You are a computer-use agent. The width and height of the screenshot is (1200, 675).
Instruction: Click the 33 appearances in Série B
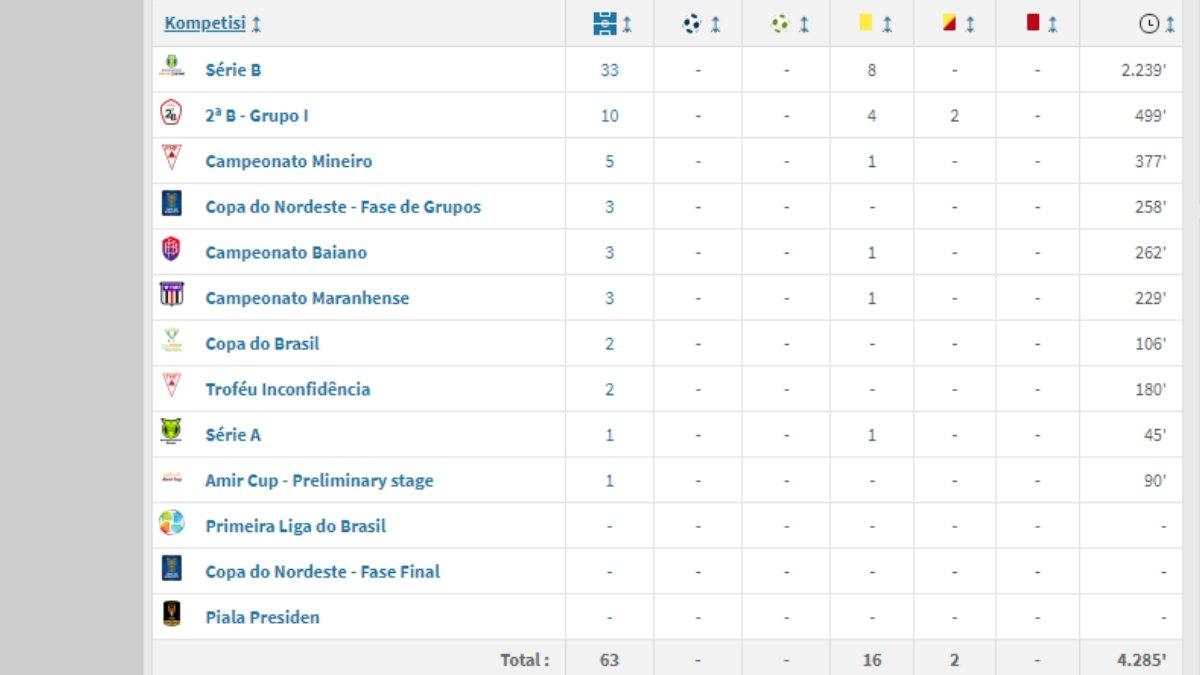tap(609, 70)
